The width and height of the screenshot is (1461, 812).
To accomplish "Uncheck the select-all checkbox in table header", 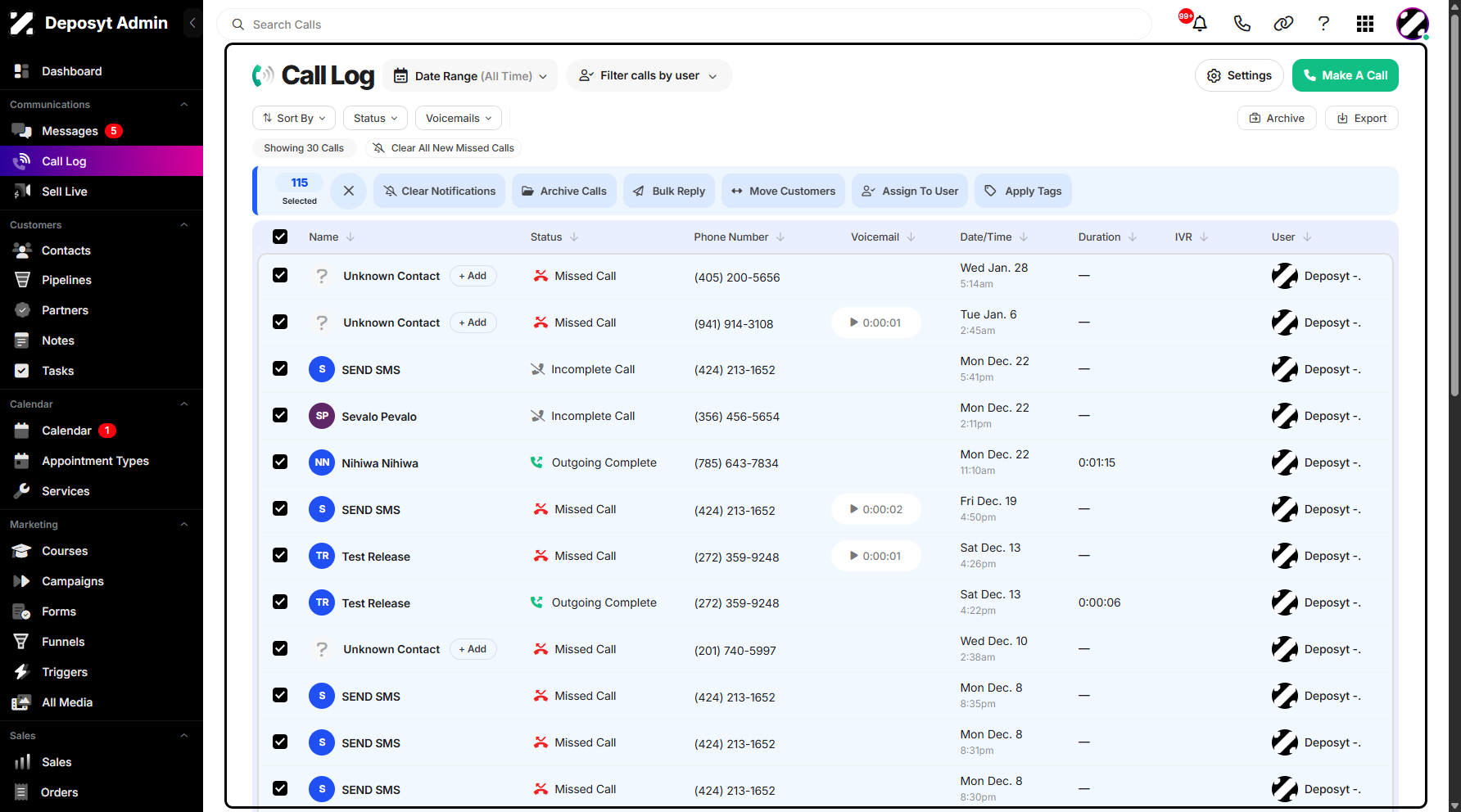I will coord(280,237).
